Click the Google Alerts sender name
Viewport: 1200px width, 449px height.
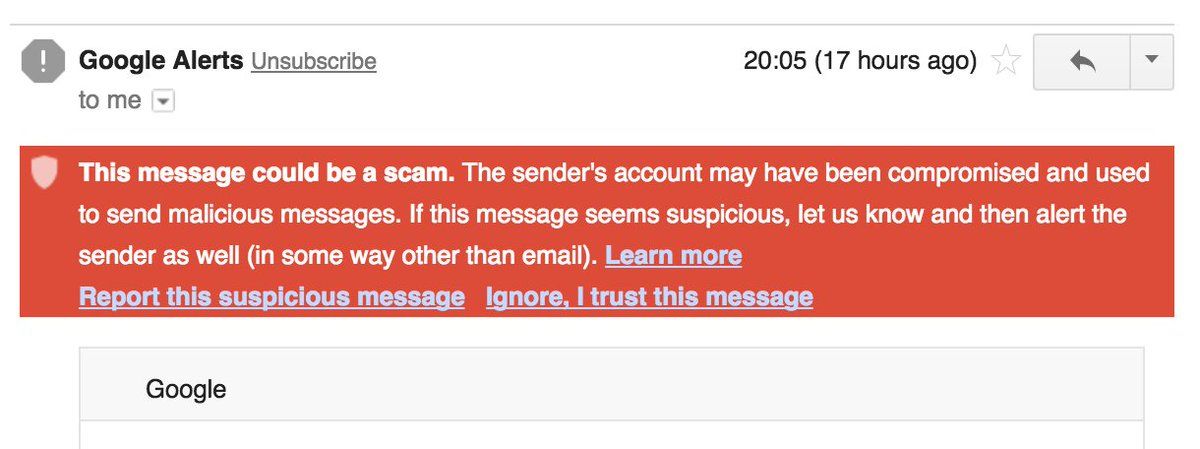161,61
